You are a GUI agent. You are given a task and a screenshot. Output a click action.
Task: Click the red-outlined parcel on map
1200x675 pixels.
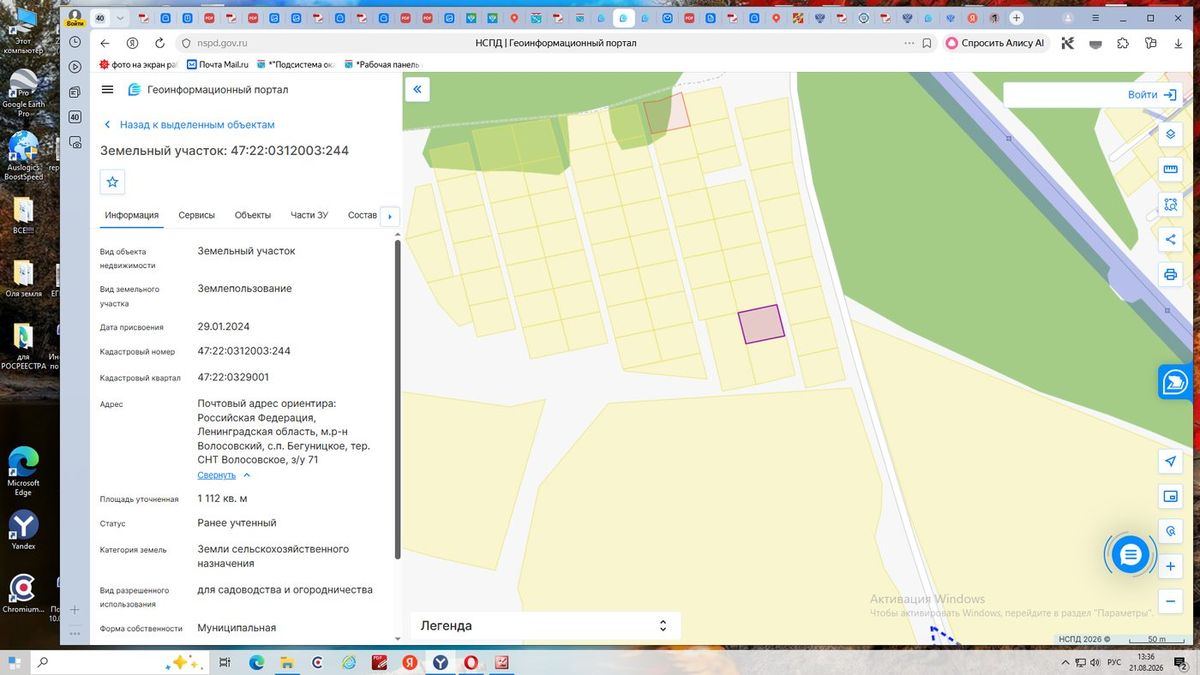click(x=667, y=112)
